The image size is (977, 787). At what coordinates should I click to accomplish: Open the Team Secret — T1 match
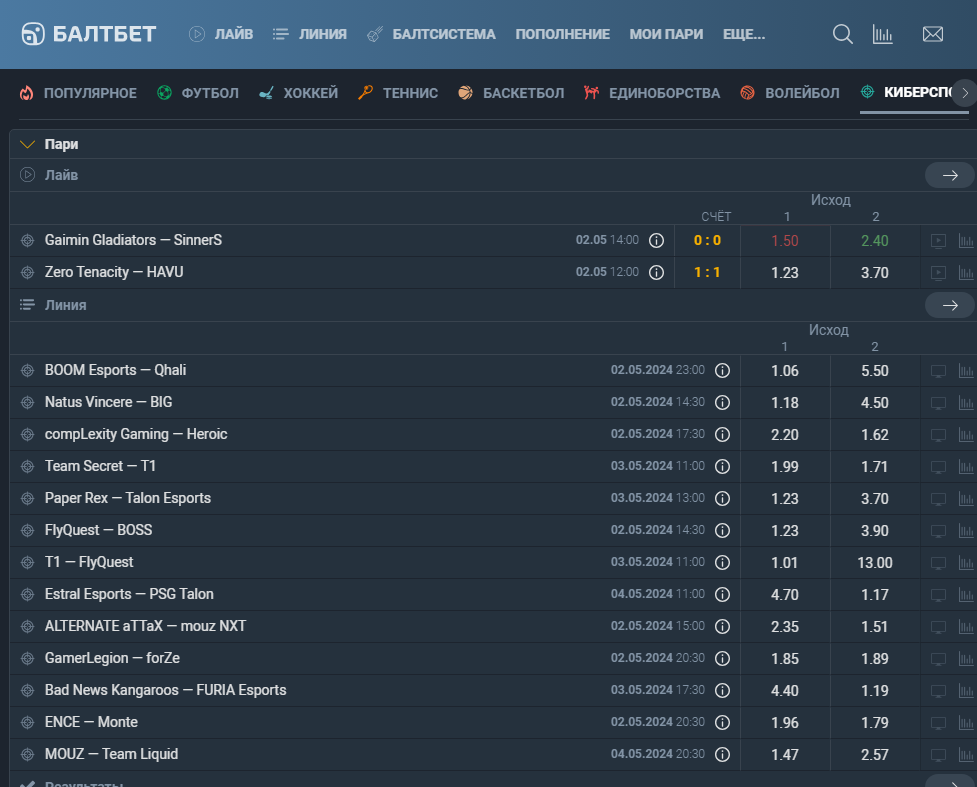click(100, 466)
